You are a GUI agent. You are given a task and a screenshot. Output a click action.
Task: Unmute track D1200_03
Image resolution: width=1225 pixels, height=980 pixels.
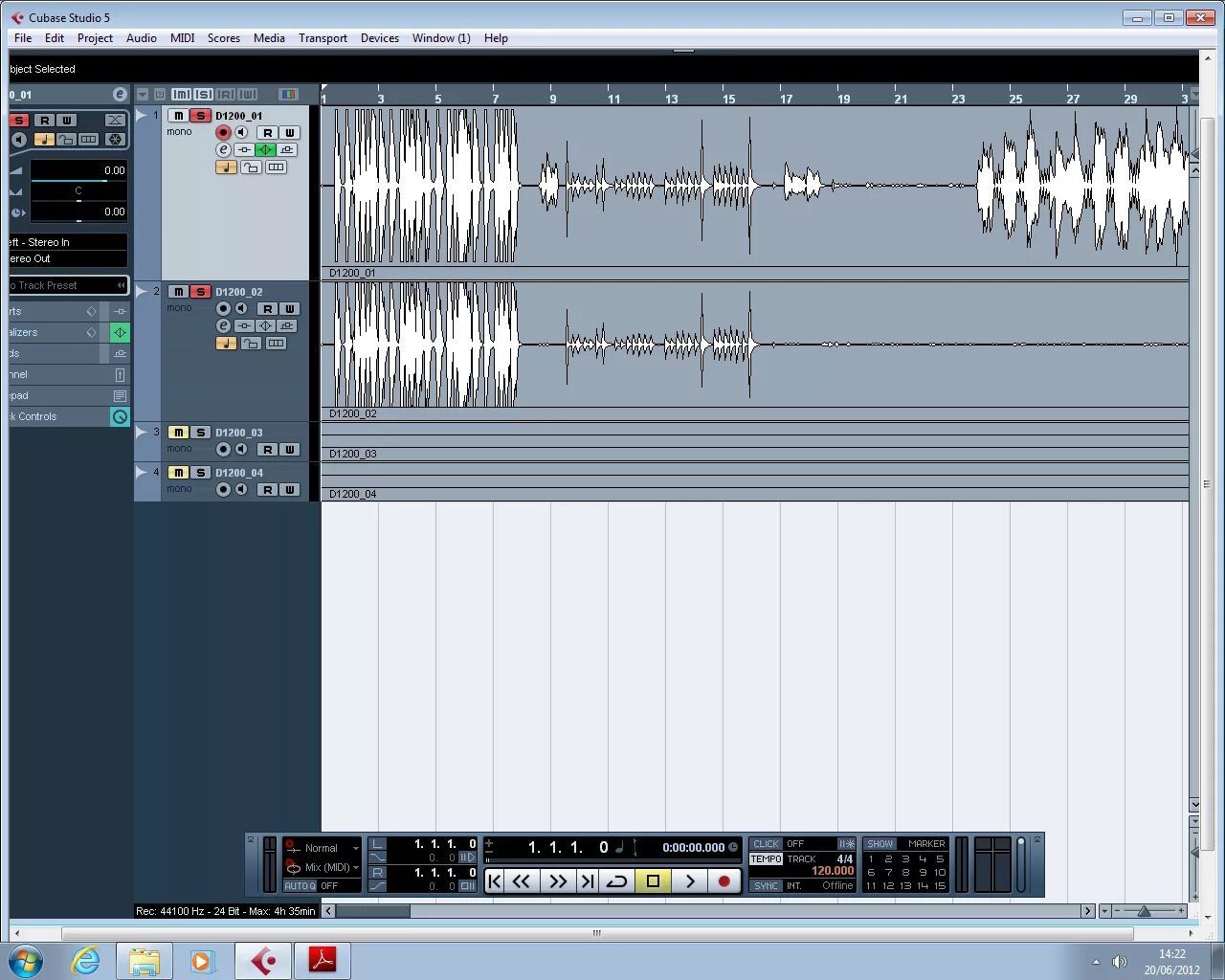coord(178,433)
